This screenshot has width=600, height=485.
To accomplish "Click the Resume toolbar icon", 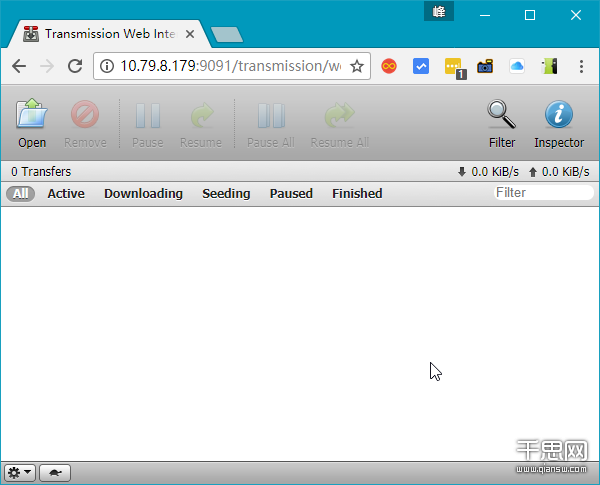I will 202,115.
